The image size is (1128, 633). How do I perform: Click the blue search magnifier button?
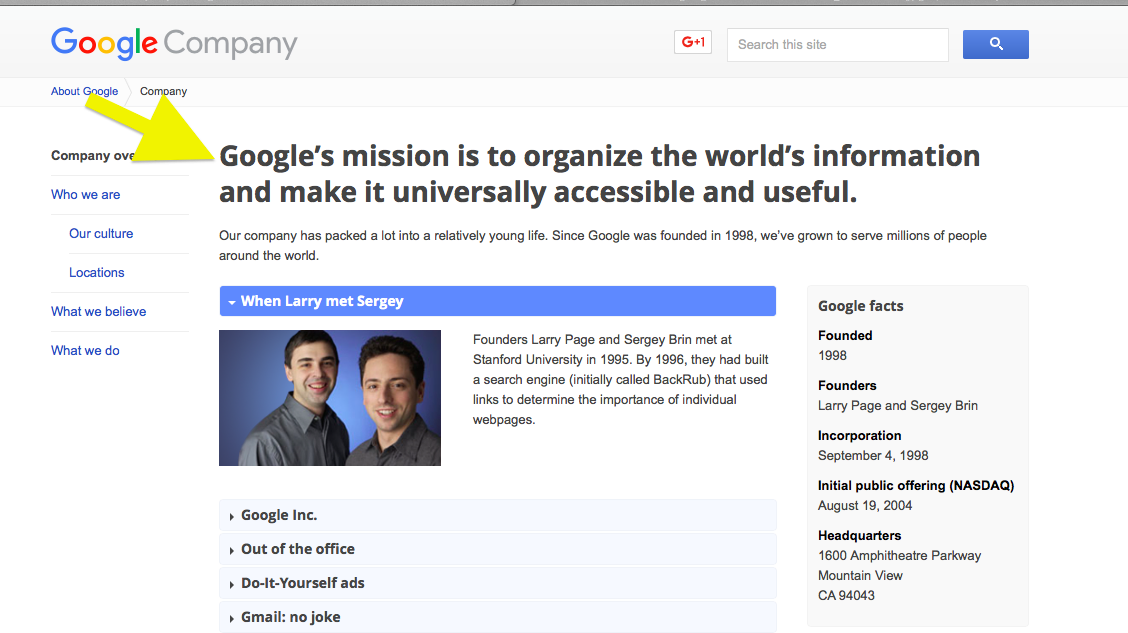tap(996, 45)
